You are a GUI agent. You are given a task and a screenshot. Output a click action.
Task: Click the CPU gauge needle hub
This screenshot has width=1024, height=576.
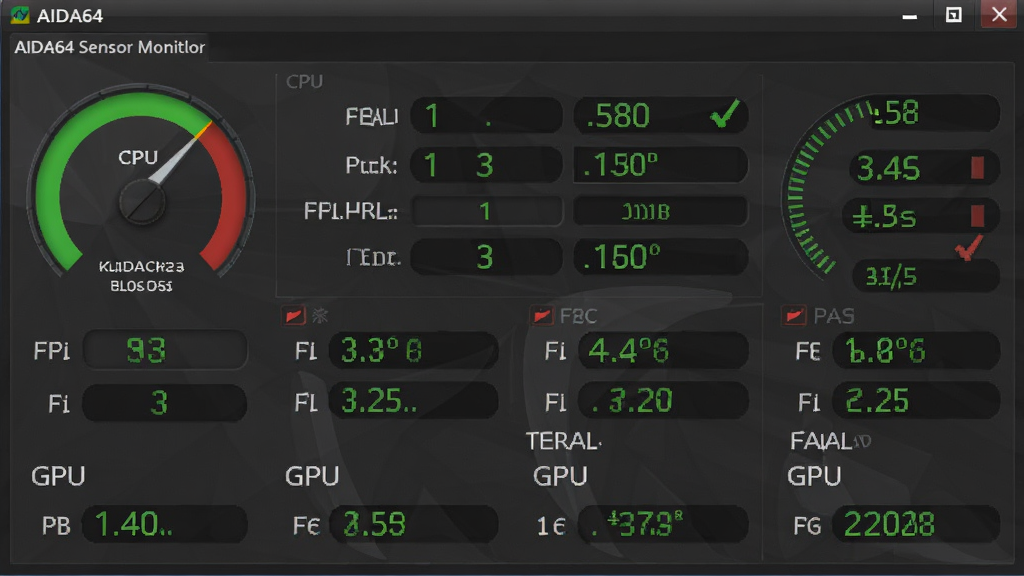pos(141,202)
